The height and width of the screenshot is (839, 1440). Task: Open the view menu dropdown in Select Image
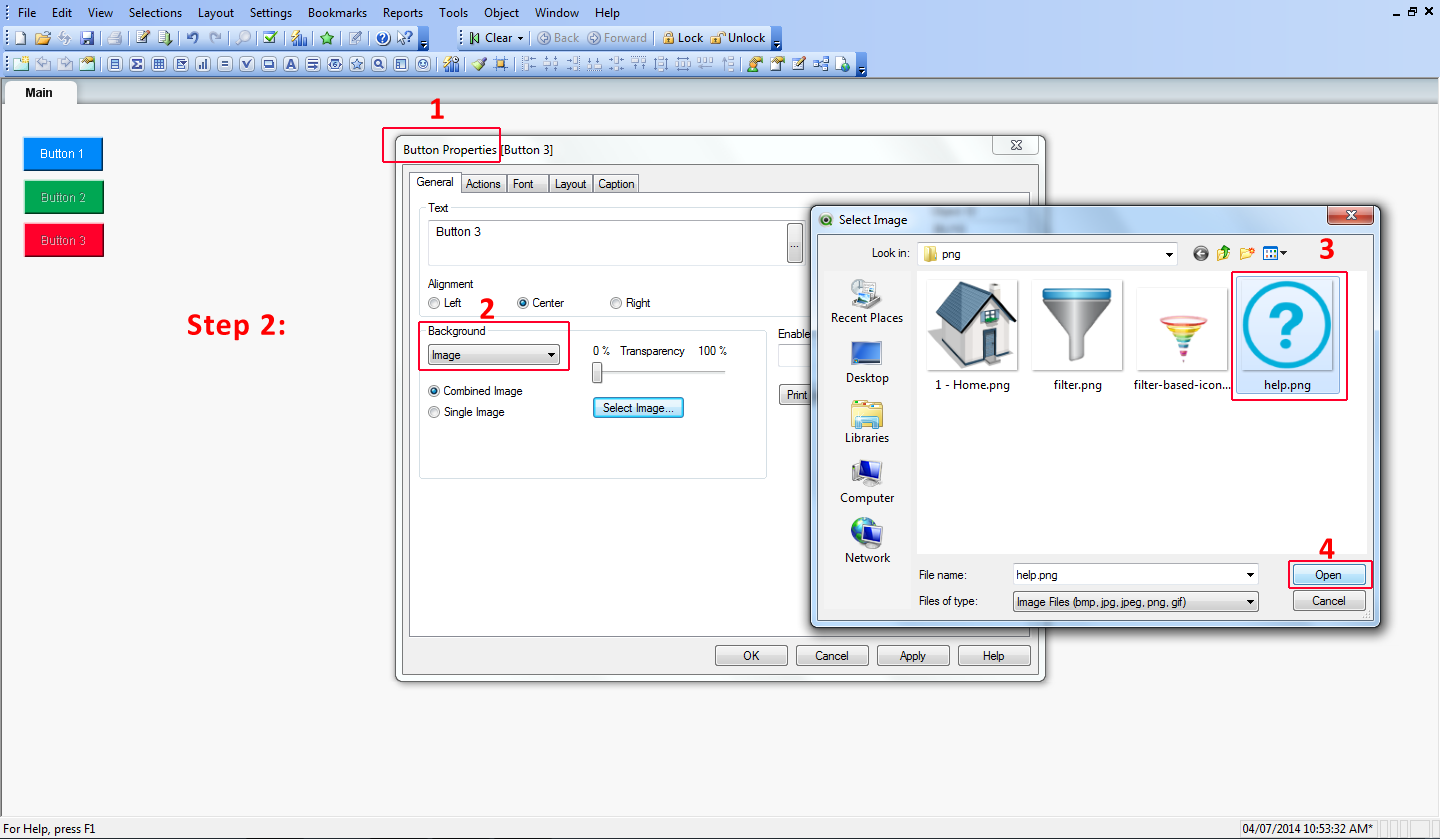[x=1275, y=254]
